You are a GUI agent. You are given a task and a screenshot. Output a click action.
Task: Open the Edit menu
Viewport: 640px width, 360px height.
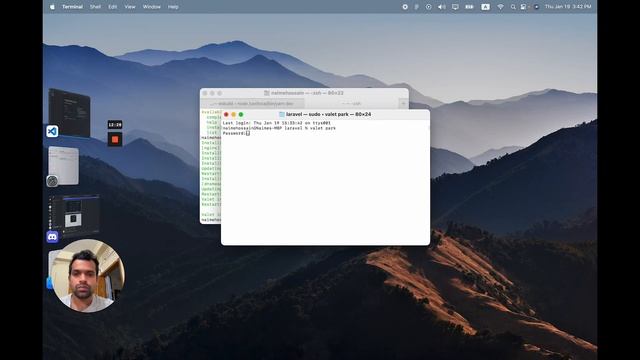coord(113,7)
